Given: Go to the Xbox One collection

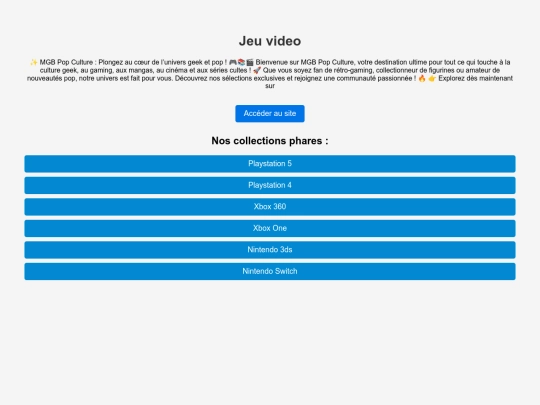Looking at the screenshot, I should [270, 228].
